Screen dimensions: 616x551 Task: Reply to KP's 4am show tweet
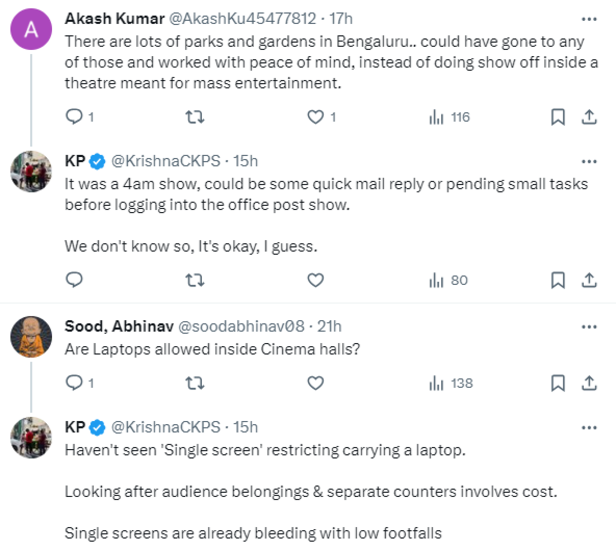(74, 280)
